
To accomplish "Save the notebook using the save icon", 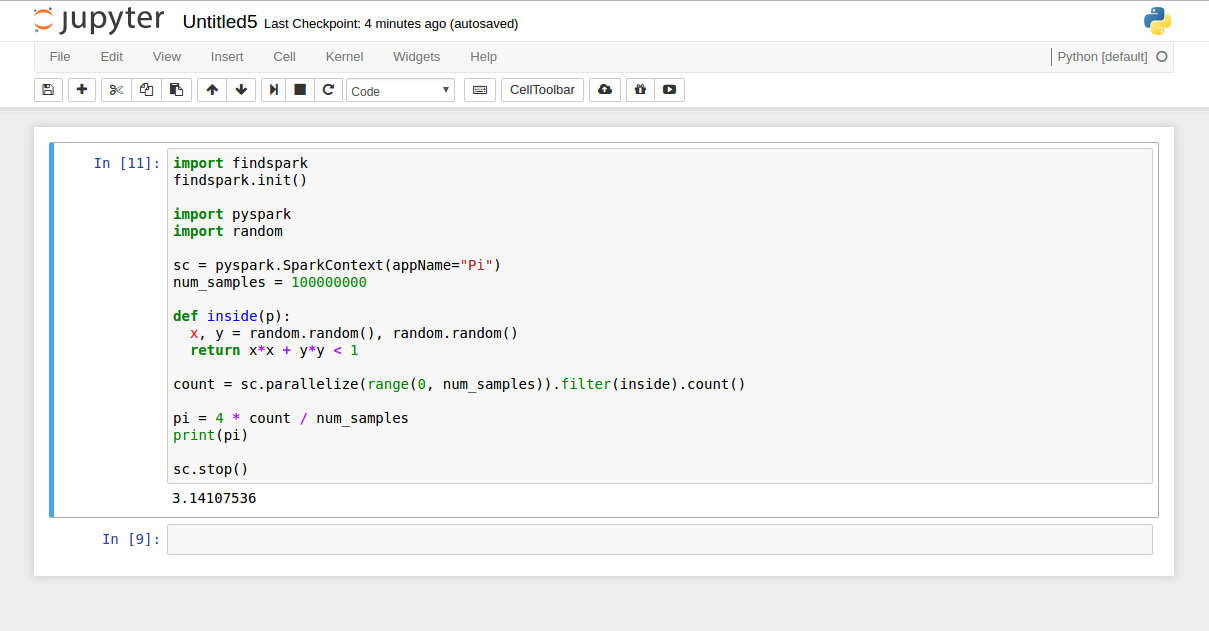I will tap(48, 89).
